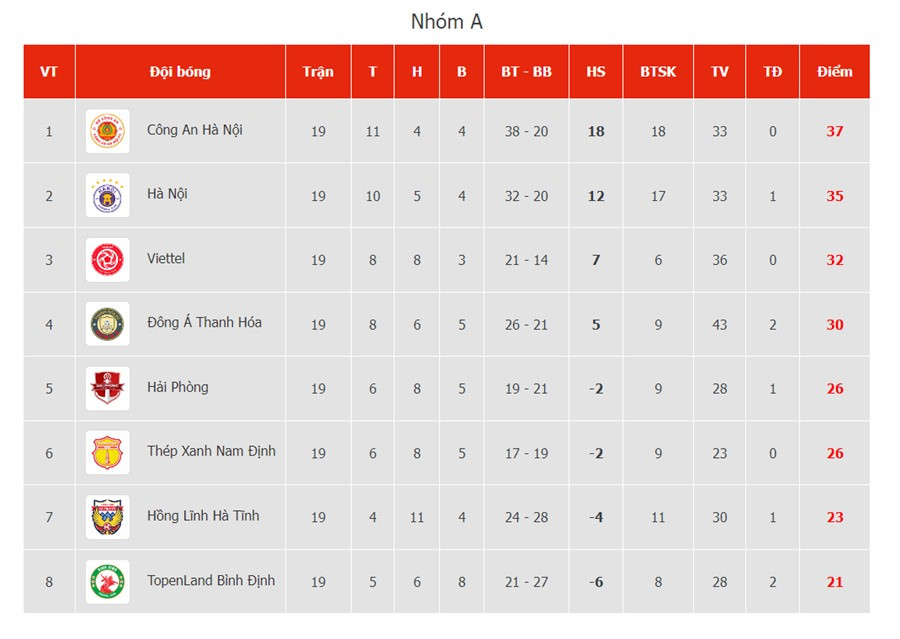The image size is (900, 639).
Task: Open TopenLand Bình Định team name
Action: [x=211, y=580]
